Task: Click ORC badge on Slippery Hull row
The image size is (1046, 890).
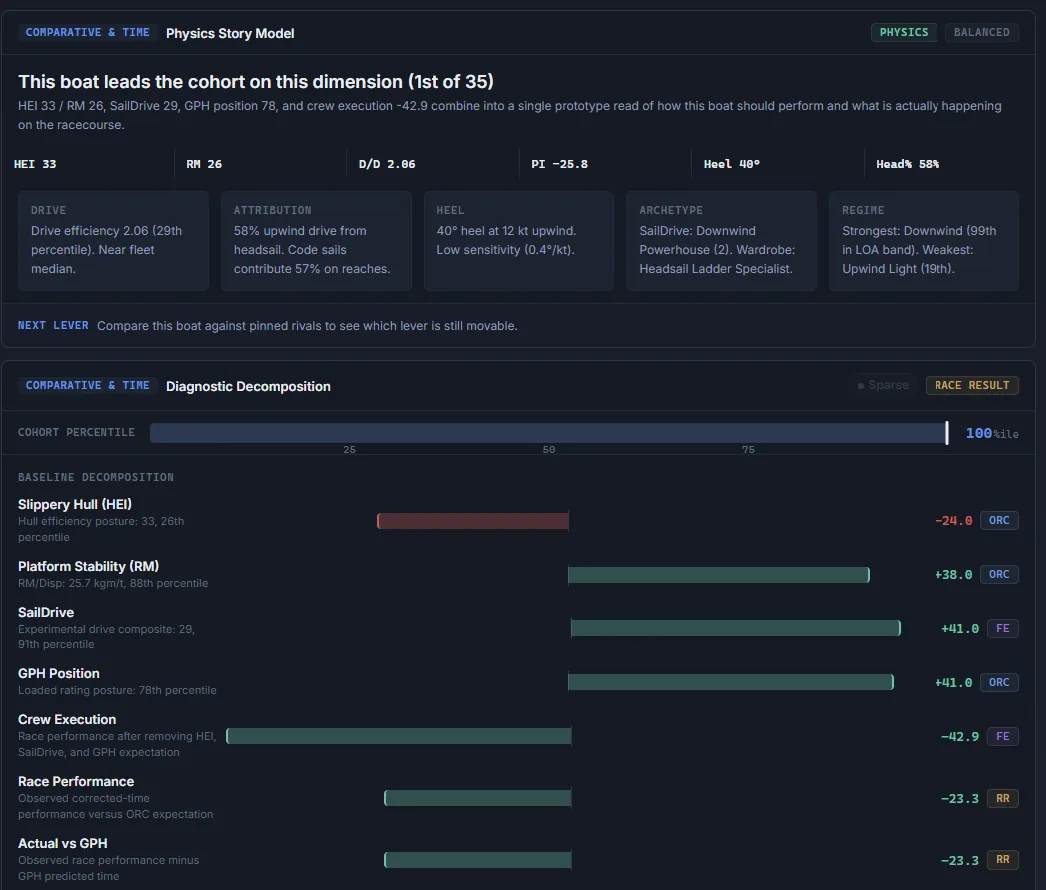Action: coord(999,520)
